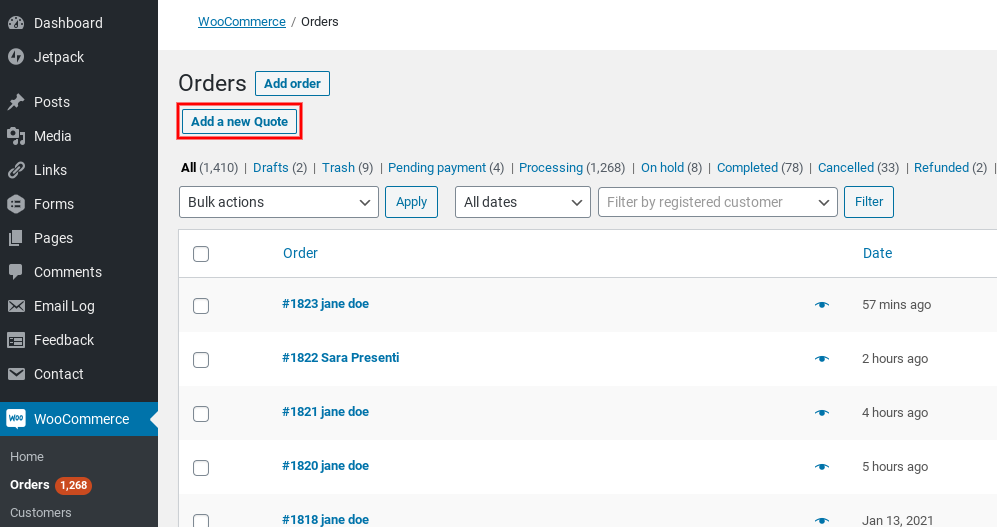Screen dimensions: 997x527
Task: Open the Bulk actions dropdown
Action: pyautogui.click(x=278, y=202)
